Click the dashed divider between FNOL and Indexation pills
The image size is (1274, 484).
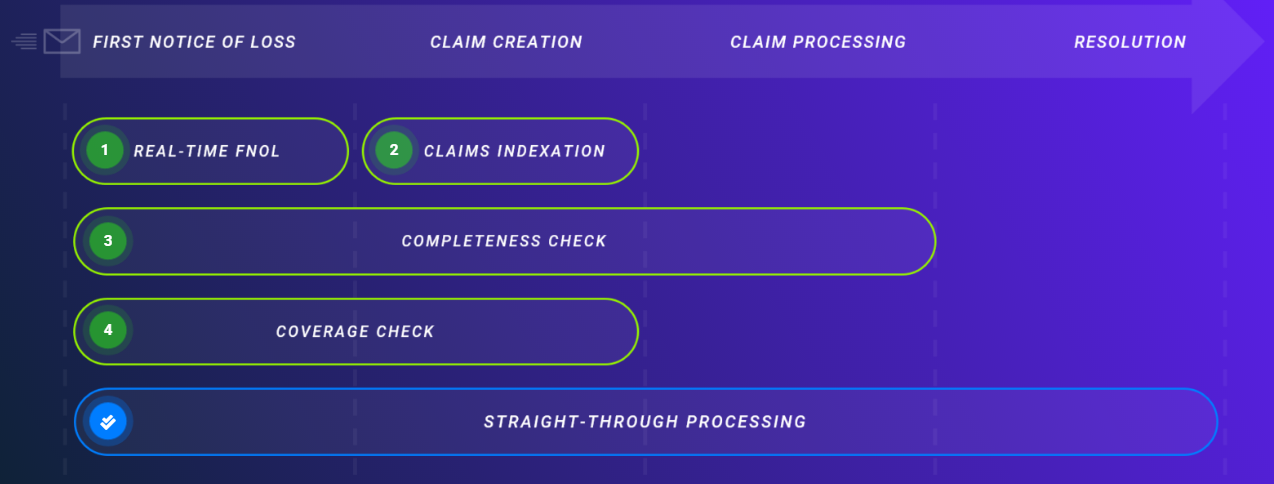click(355, 151)
